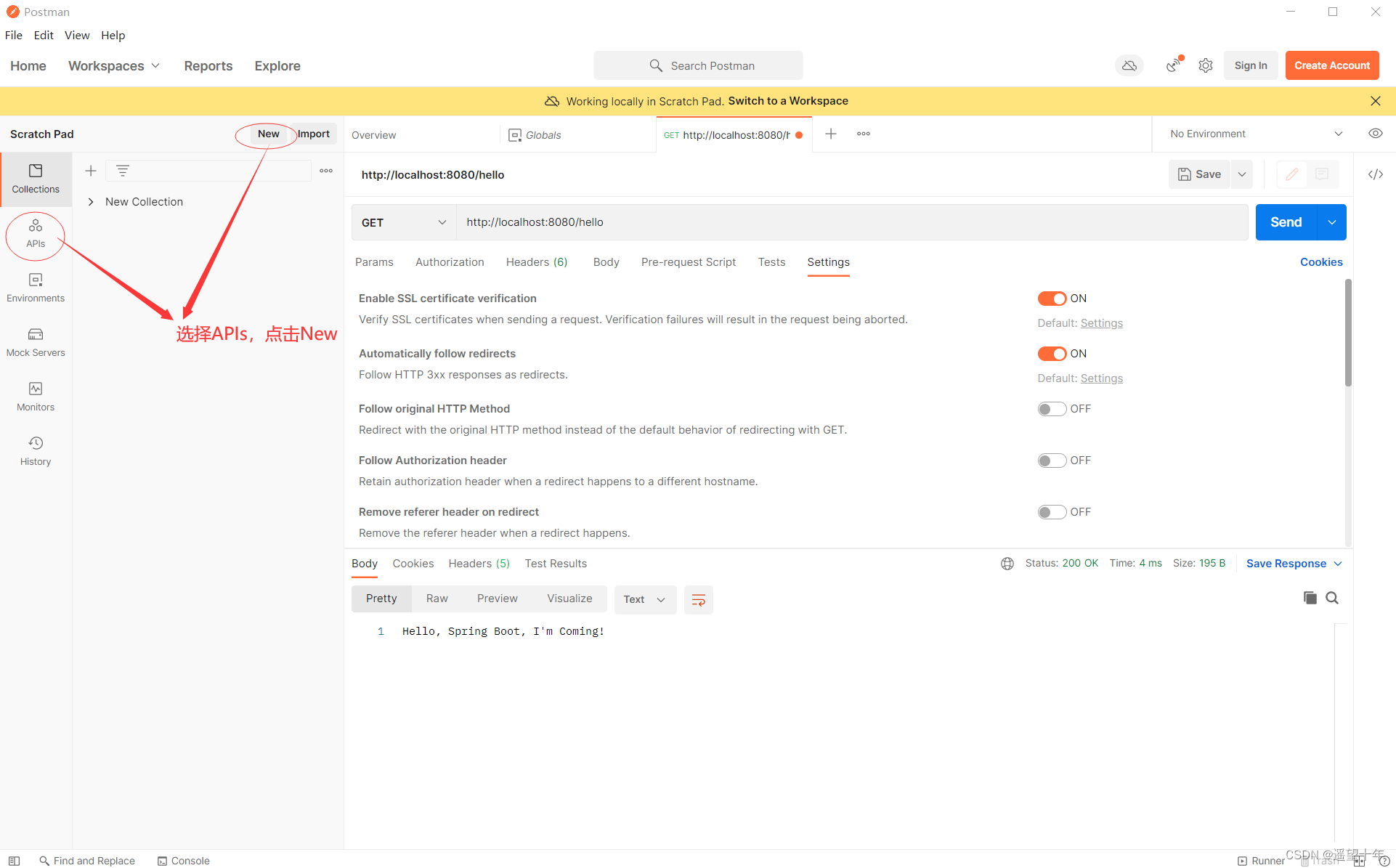Open the History sidebar panel
Image resolution: width=1396 pixels, height=868 pixels.
(x=36, y=451)
